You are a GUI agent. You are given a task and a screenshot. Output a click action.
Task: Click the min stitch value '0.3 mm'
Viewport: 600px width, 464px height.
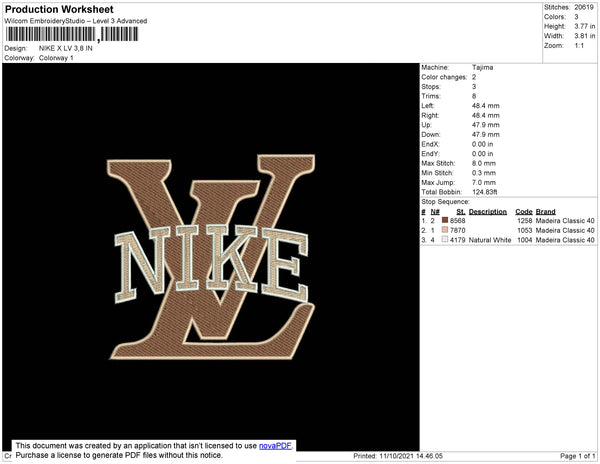(484, 173)
